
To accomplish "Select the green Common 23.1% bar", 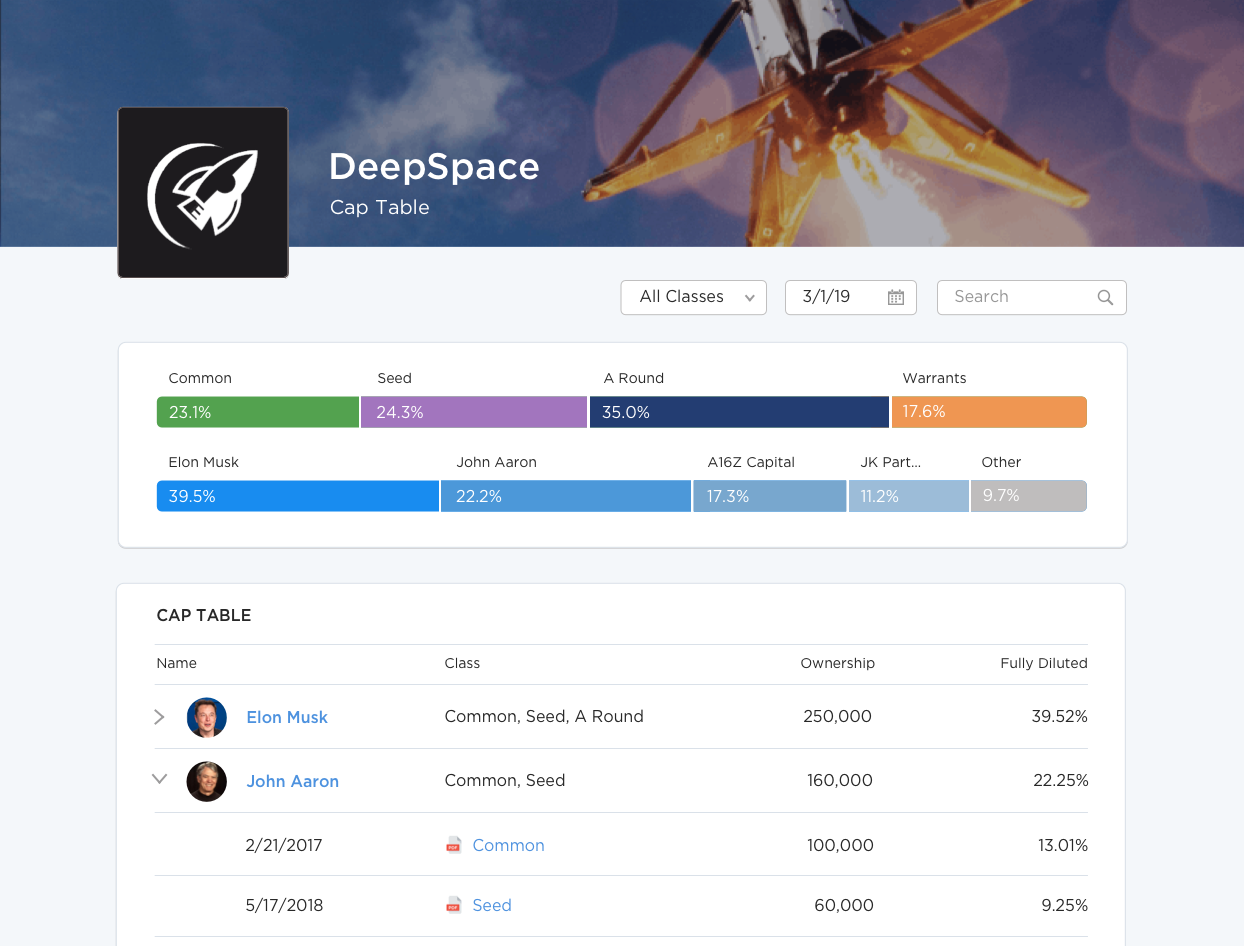I will [x=258, y=412].
